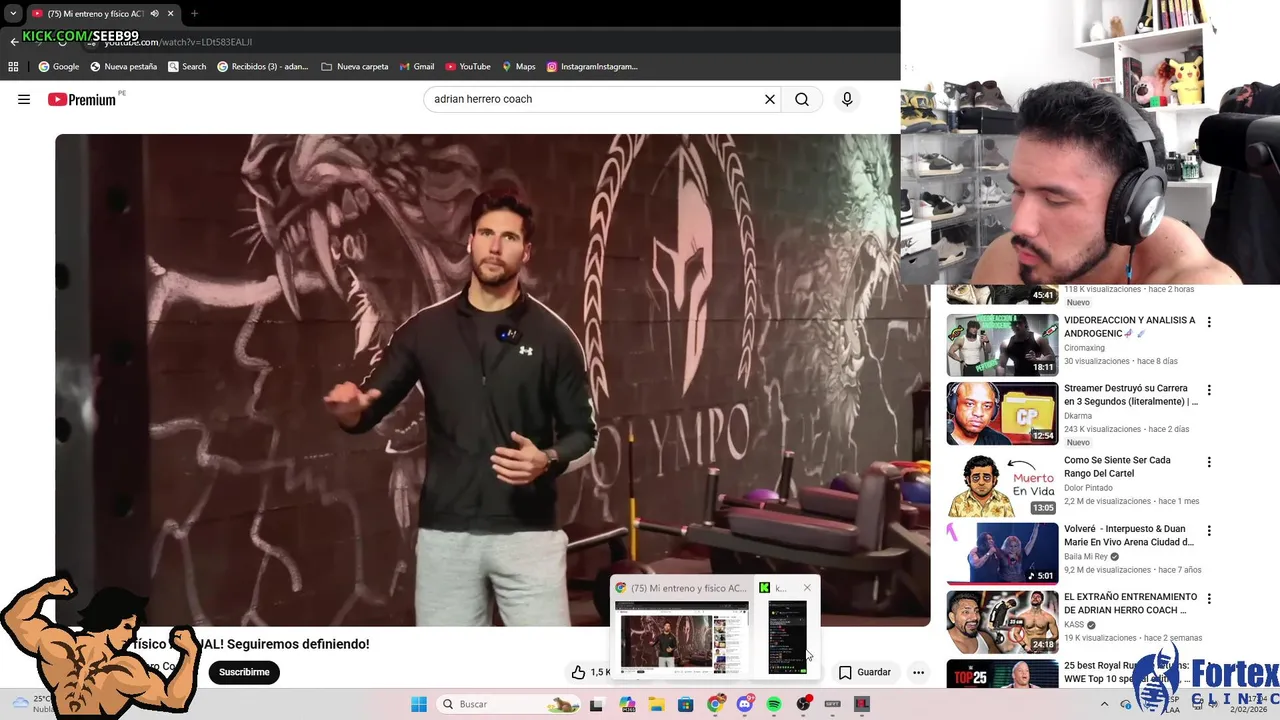
Task: Open the 45:41 video thumbnail
Action: click(x=1002, y=295)
